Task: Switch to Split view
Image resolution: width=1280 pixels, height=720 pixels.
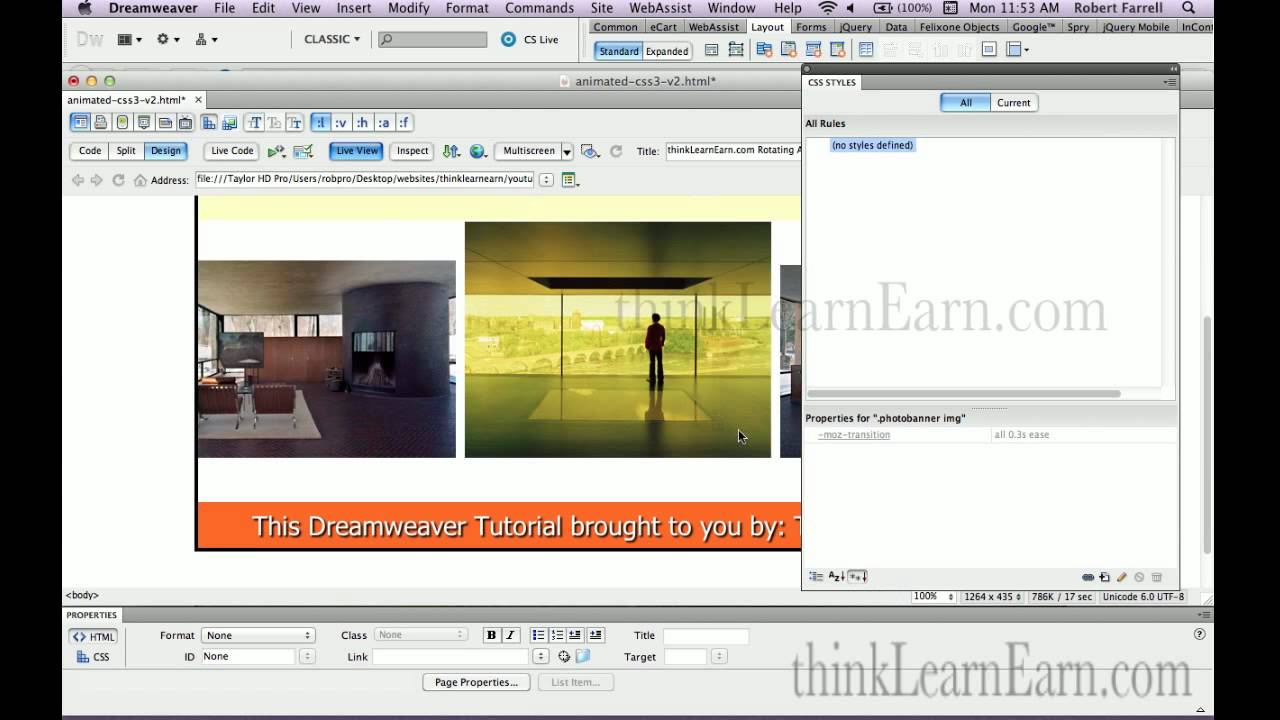Action: pos(126,151)
